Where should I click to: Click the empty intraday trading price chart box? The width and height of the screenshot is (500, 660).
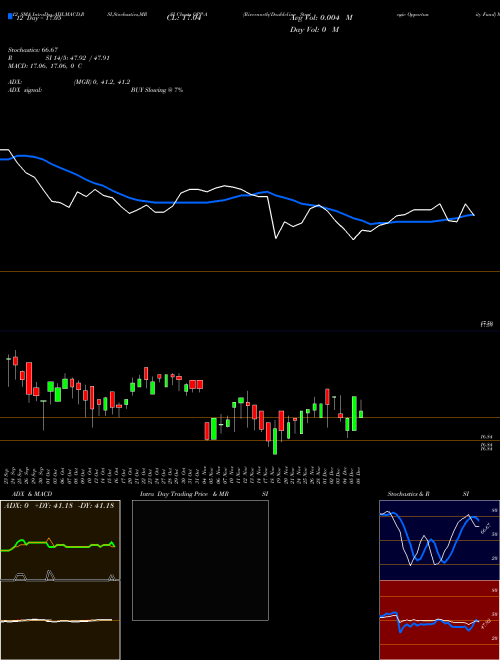200,560
